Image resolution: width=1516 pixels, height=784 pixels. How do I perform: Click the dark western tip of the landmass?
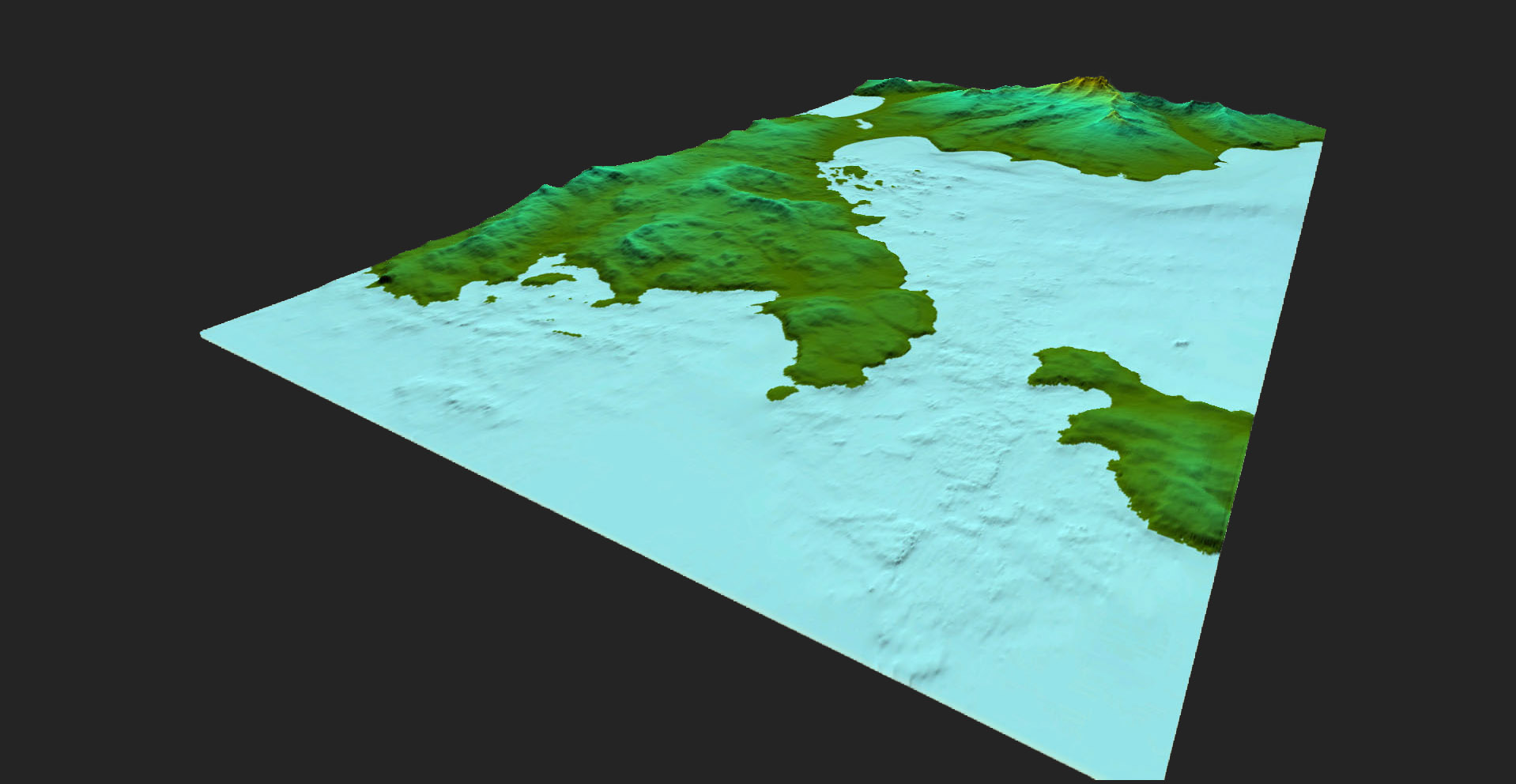(x=383, y=277)
